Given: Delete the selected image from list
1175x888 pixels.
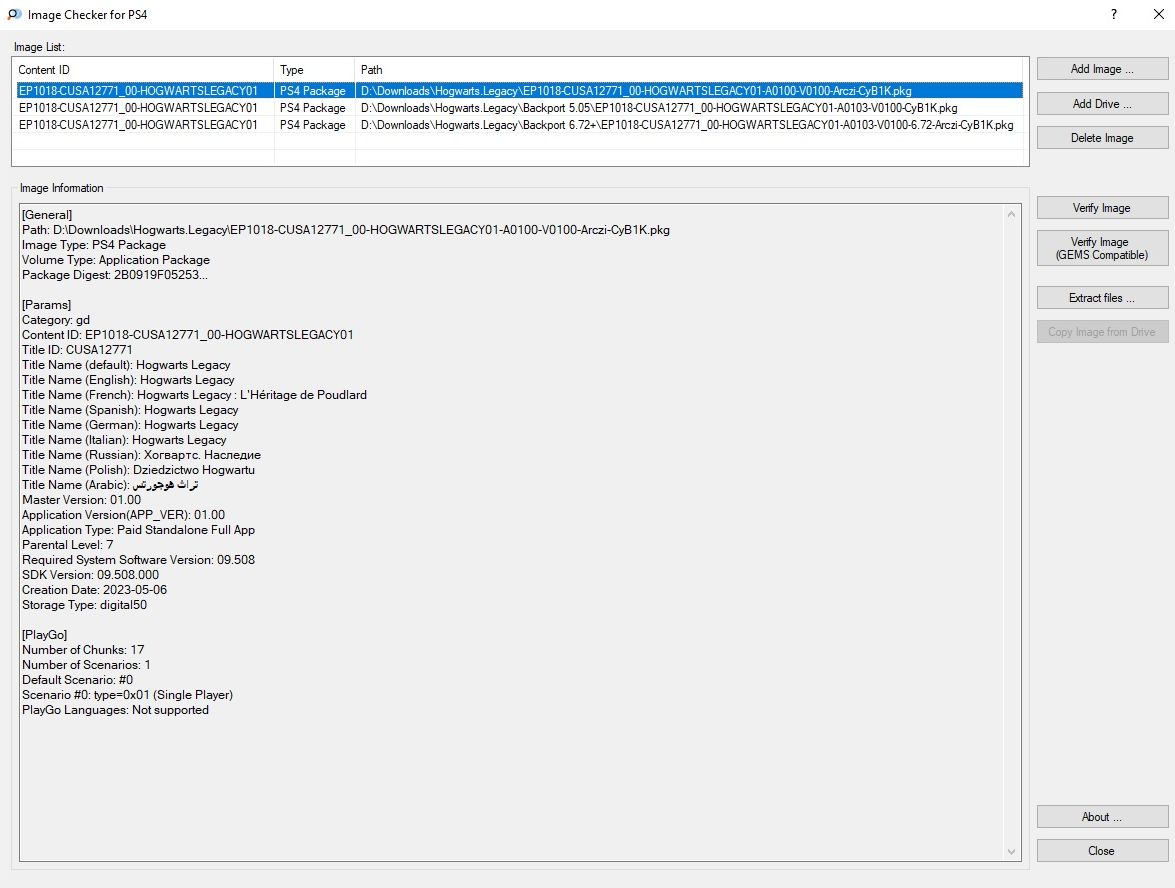Looking at the screenshot, I should (1102, 138).
